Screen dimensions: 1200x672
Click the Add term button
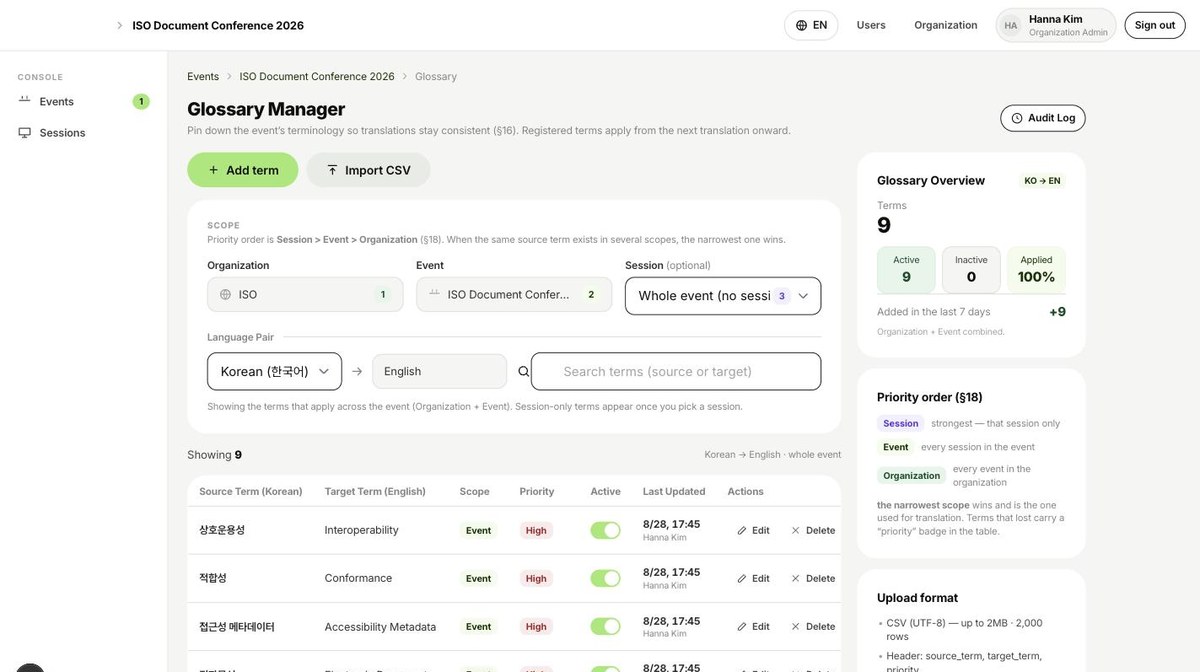[x=243, y=170]
